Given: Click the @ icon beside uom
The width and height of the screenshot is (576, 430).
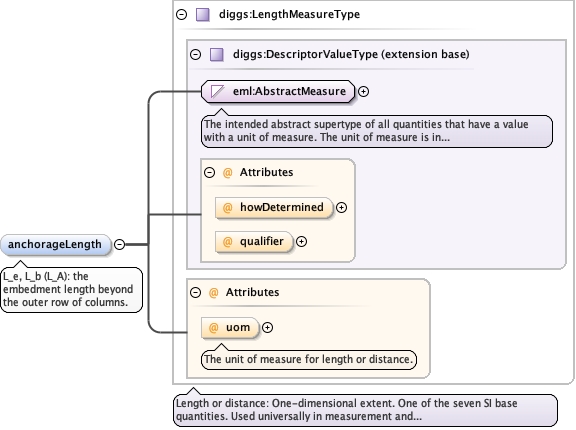Looking at the screenshot, I should coord(213,328).
